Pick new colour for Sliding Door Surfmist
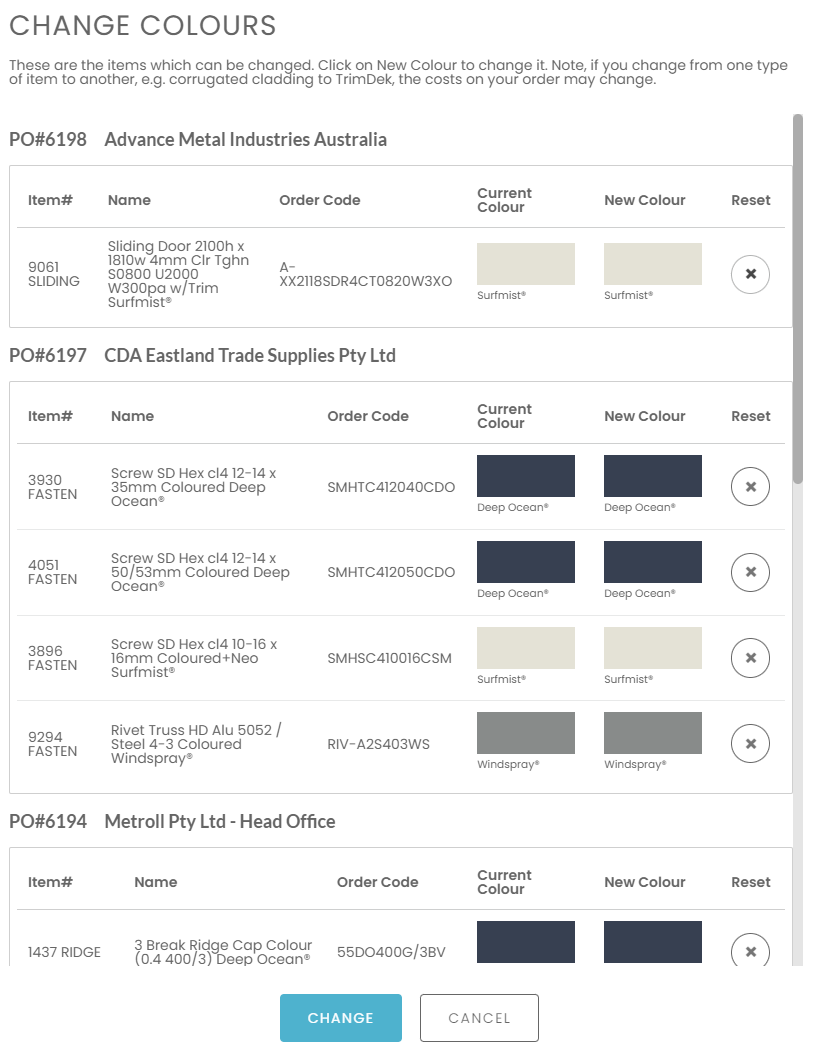This screenshot has height=1054, width=816. (x=652, y=264)
